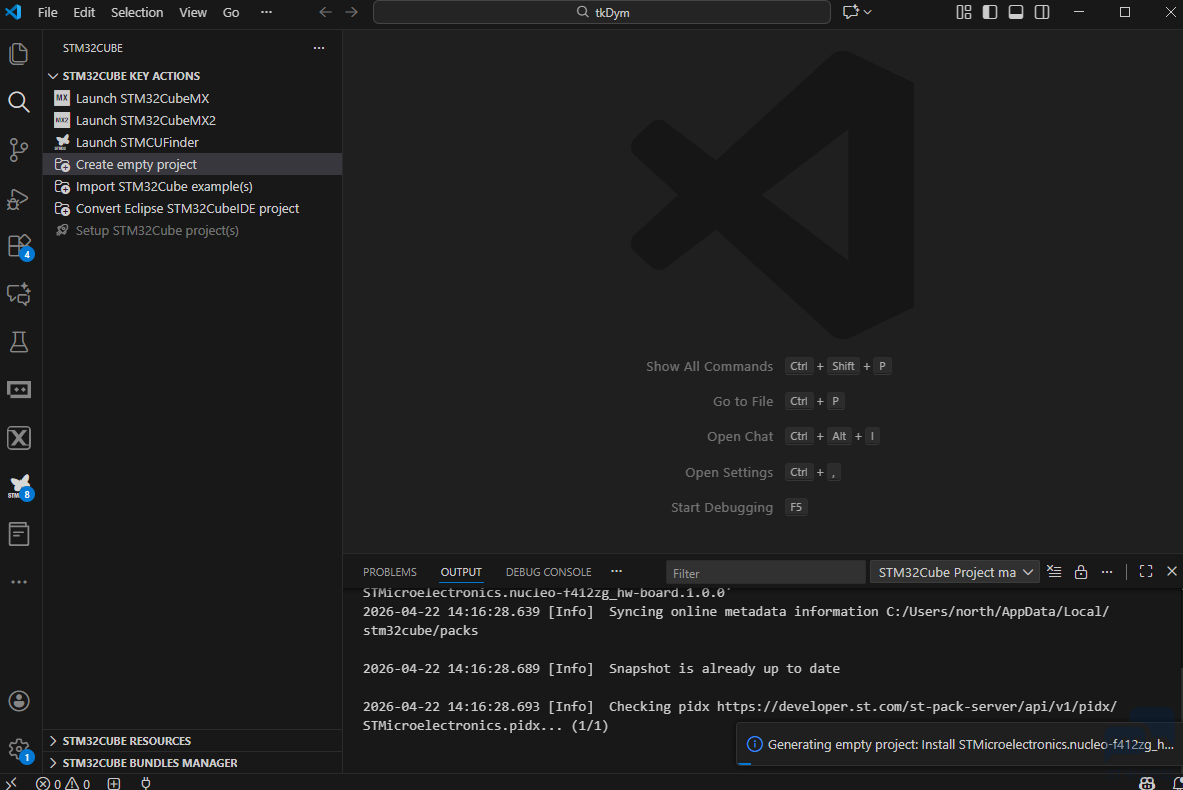Open the STM32Cube Project output channel dropdown
This screenshot has height=790, width=1183.
click(954, 572)
